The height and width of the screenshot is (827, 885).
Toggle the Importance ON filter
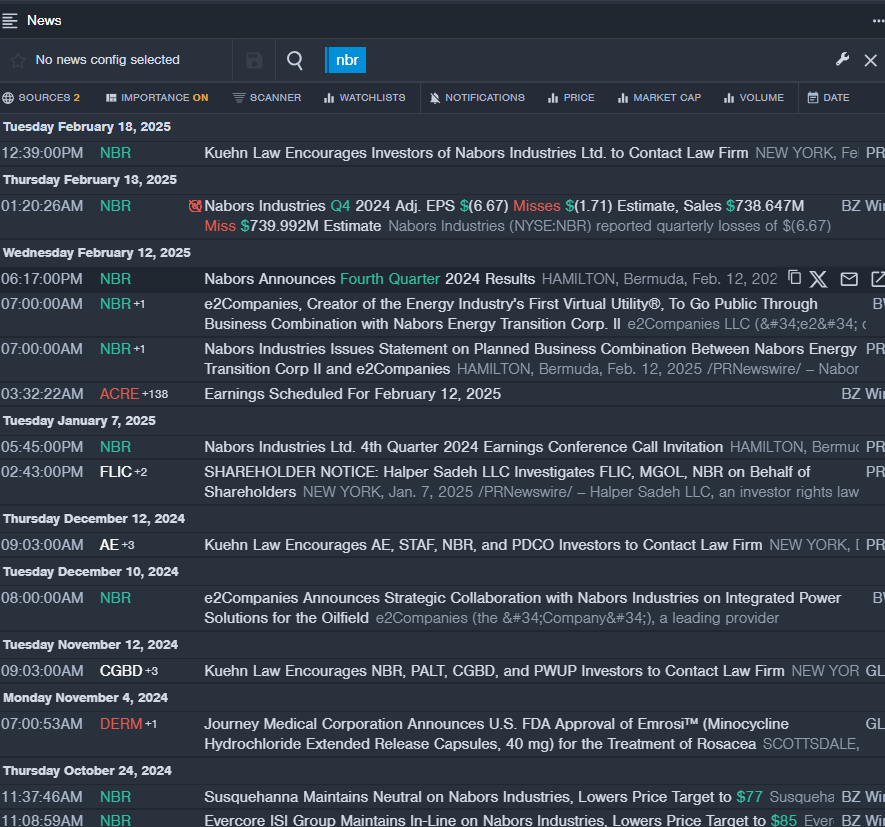[157, 98]
